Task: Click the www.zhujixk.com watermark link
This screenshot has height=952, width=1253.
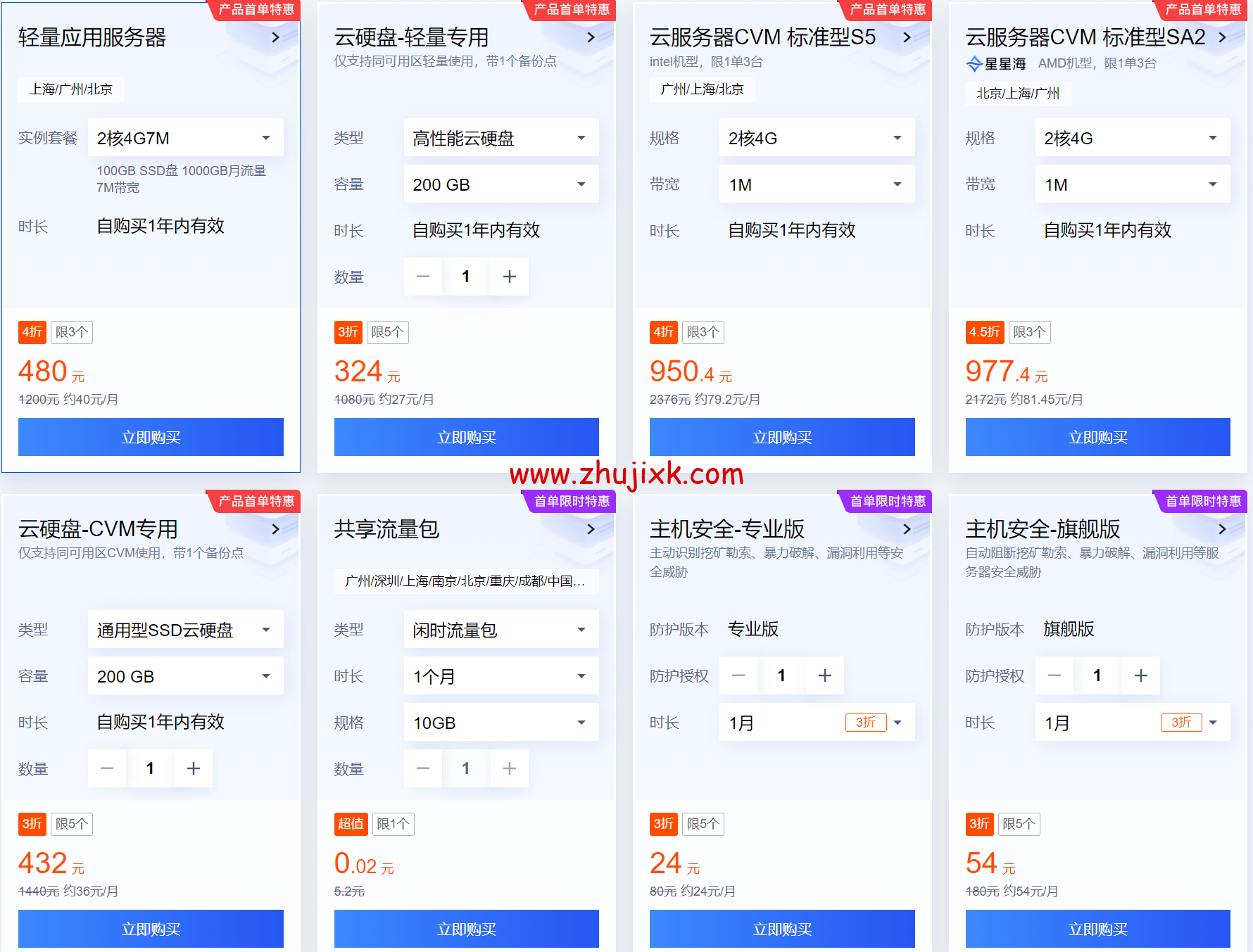Action: pos(625,475)
